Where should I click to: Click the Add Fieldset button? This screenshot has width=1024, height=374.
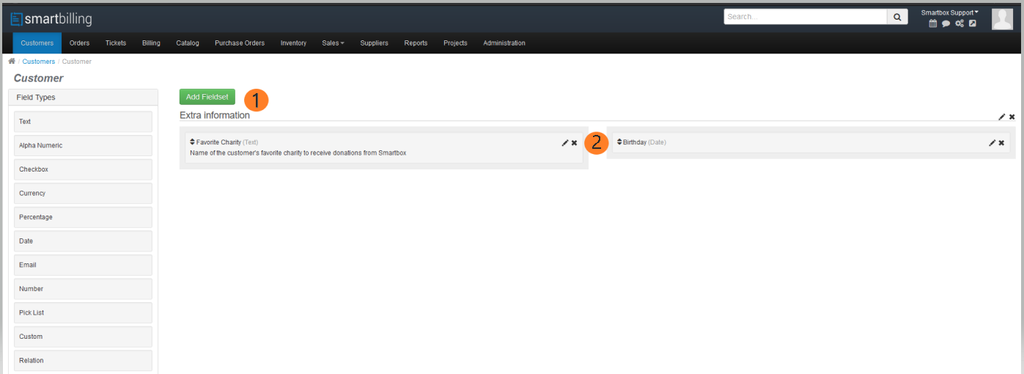[207, 97]
